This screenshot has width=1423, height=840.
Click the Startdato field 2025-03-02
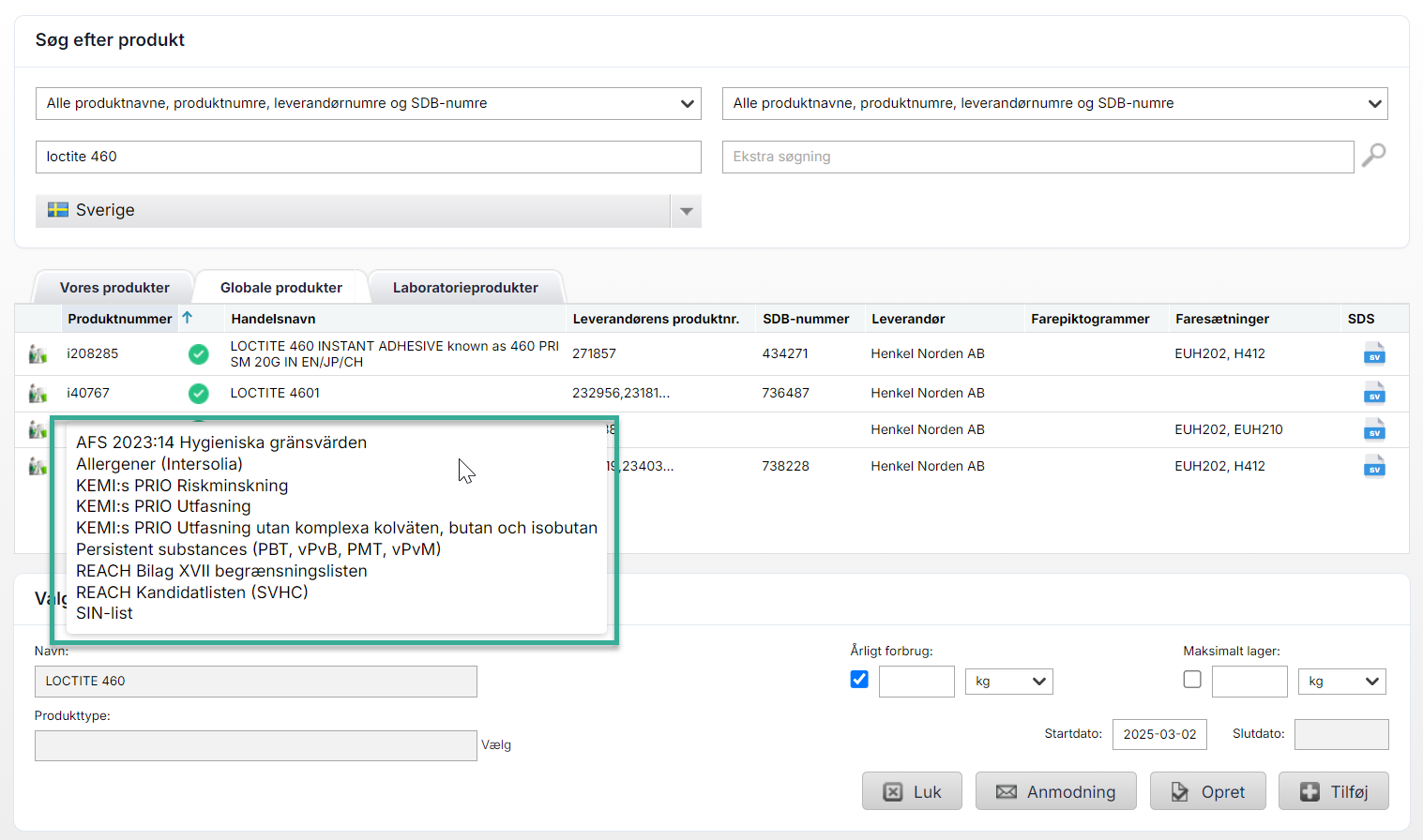coord(1159,734)
